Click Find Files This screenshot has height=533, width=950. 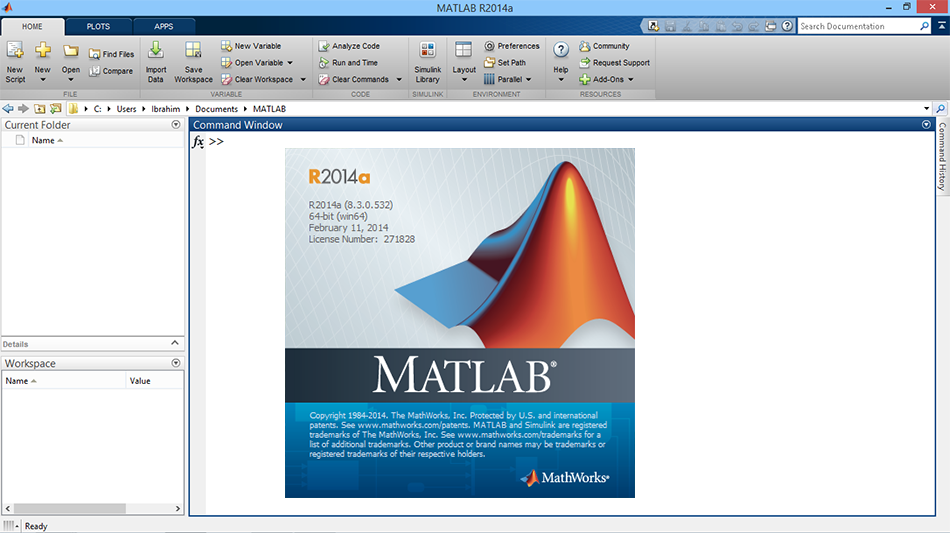(x=111, y=54)
